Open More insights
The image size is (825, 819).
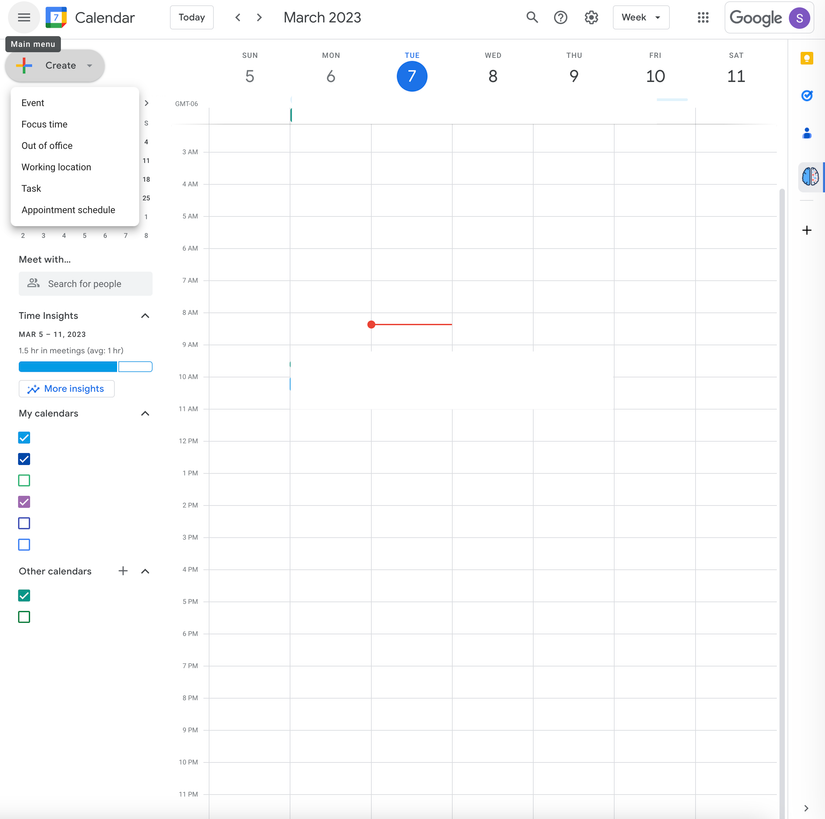[66, 389]
